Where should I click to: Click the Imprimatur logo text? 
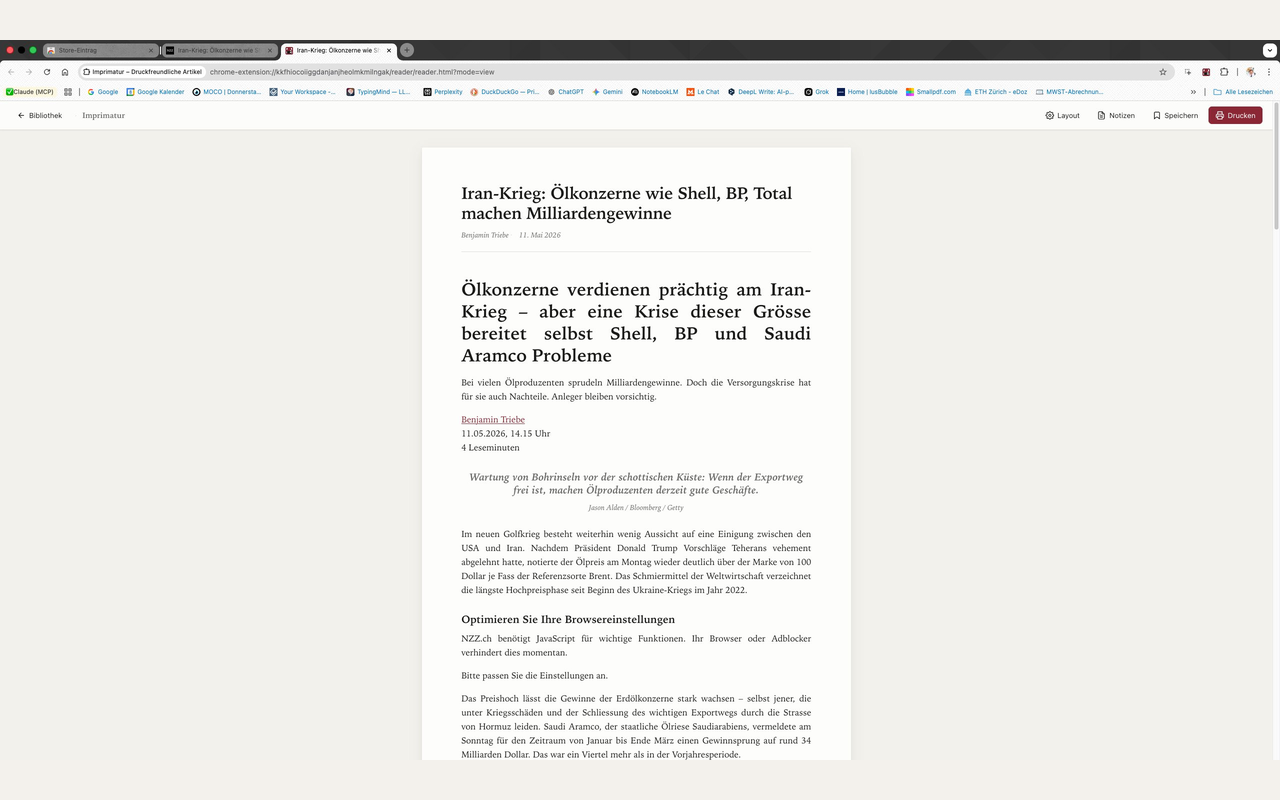point(103,115)
